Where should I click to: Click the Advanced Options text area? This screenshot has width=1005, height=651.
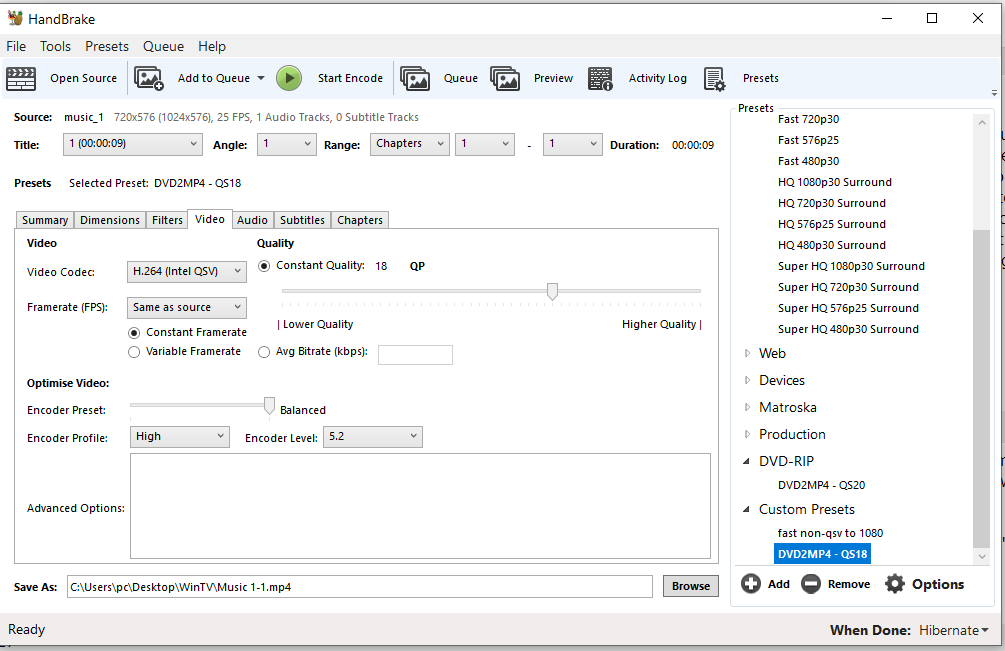(420, 506)
